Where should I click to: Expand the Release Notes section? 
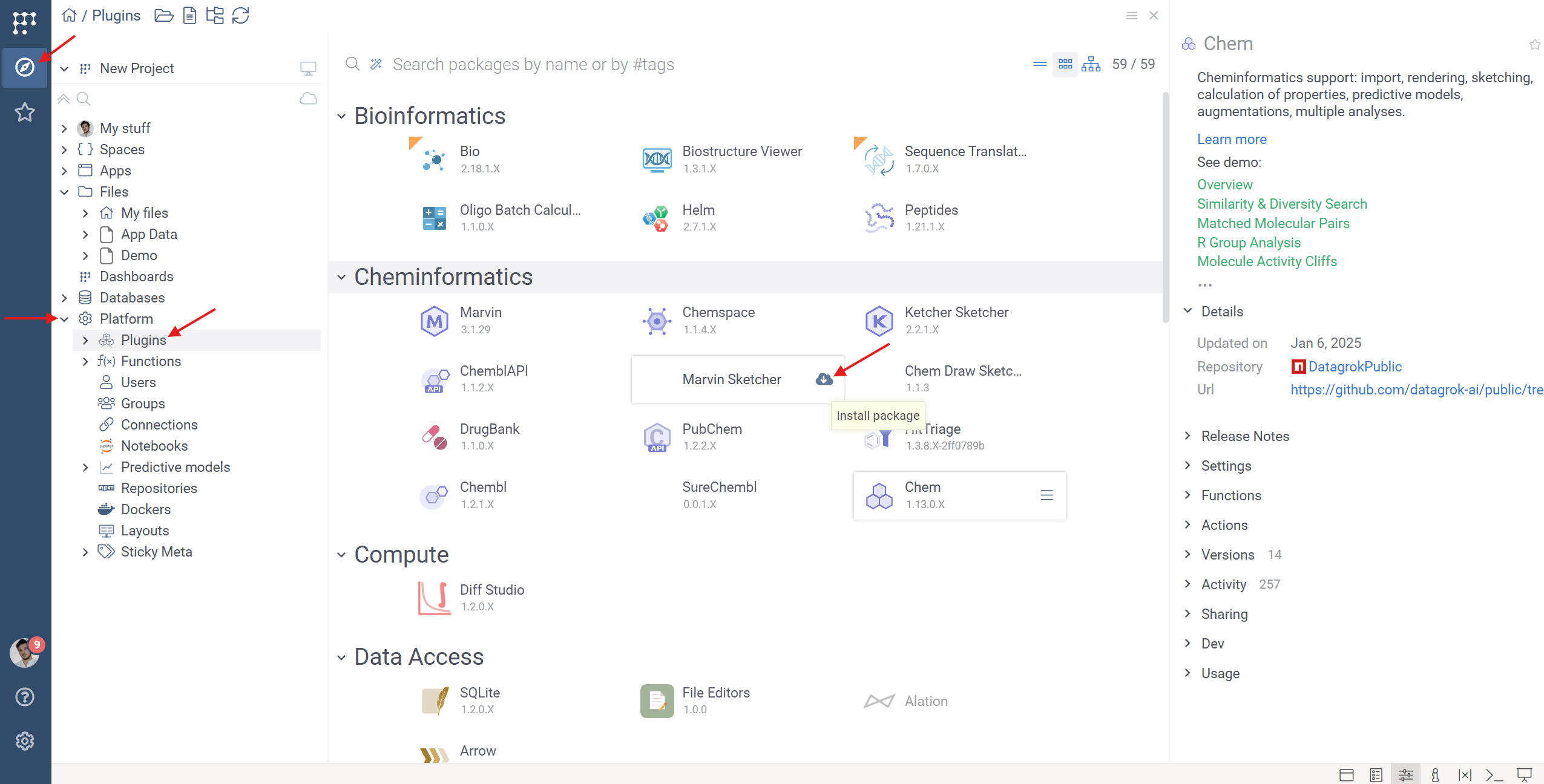(x=1245, y=436)
